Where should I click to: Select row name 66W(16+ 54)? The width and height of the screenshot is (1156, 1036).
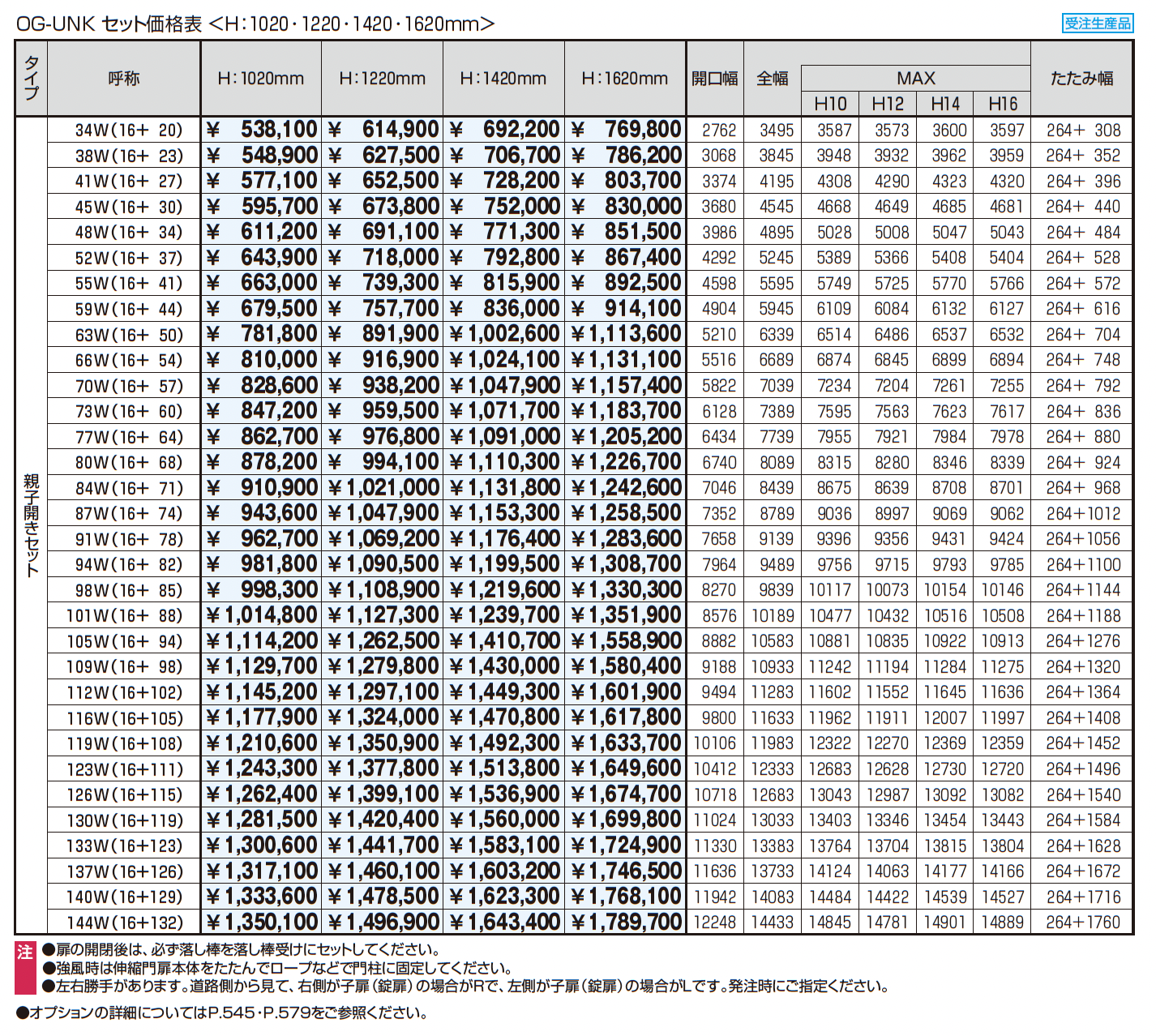129,360
